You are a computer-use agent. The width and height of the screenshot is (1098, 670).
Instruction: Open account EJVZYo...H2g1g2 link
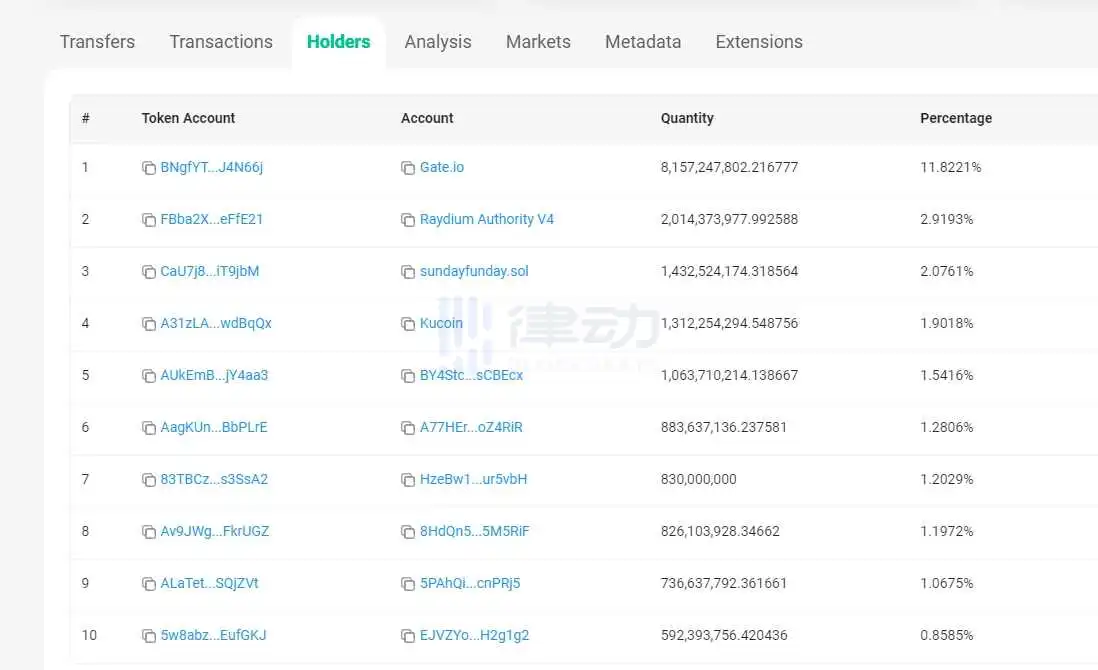(x=474, y=635)
